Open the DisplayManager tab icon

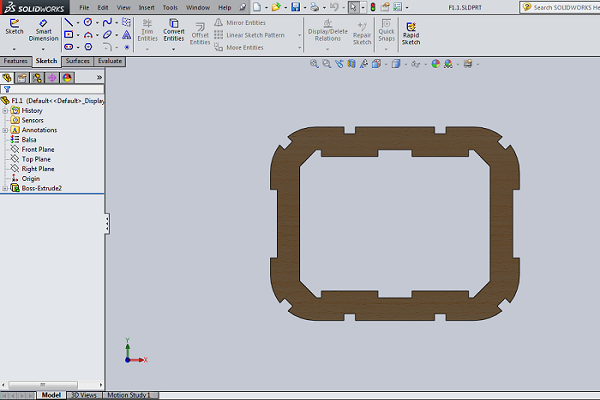click(67, 78)
